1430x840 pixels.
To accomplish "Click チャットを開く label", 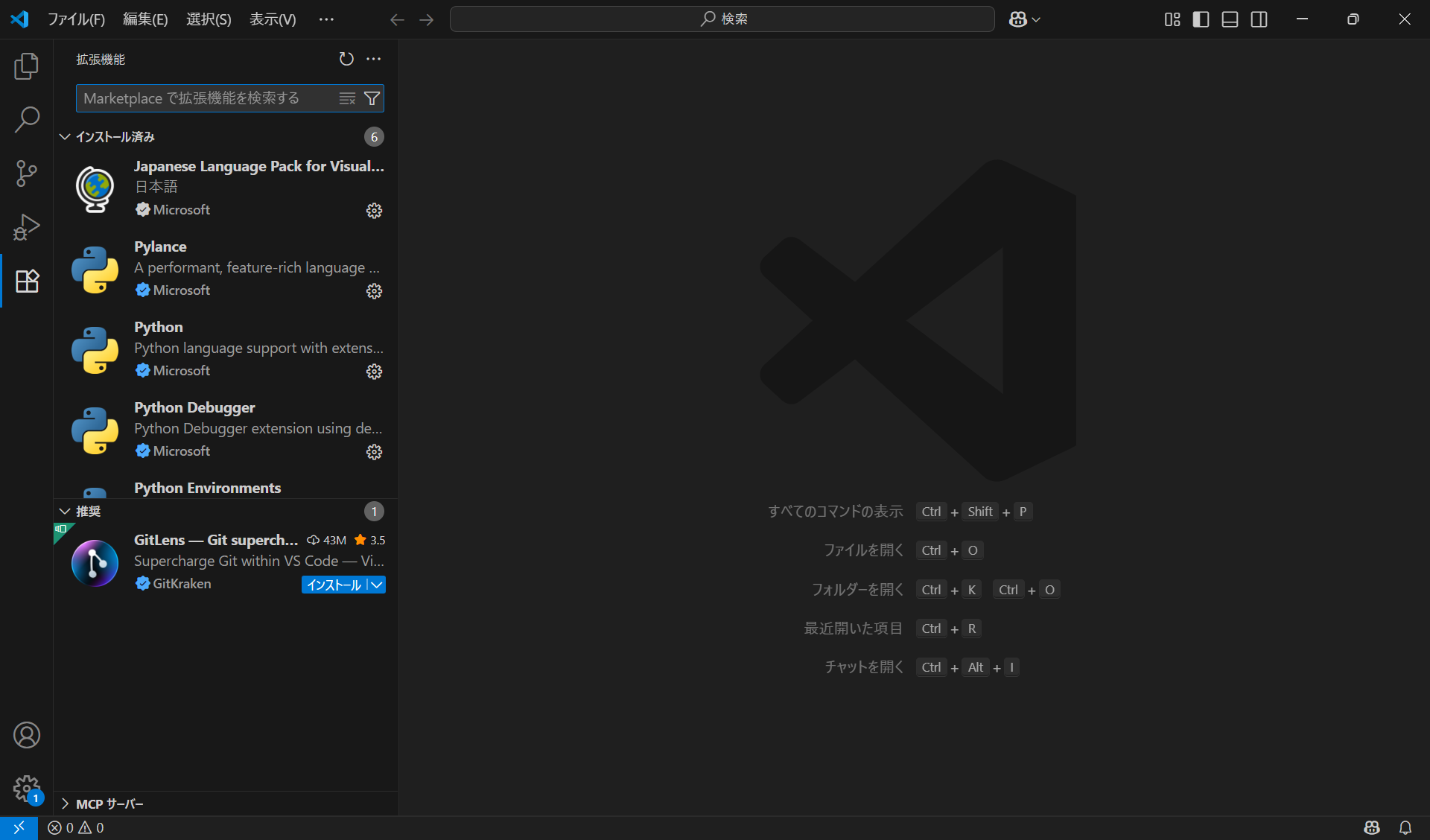I will pos(863,667).
